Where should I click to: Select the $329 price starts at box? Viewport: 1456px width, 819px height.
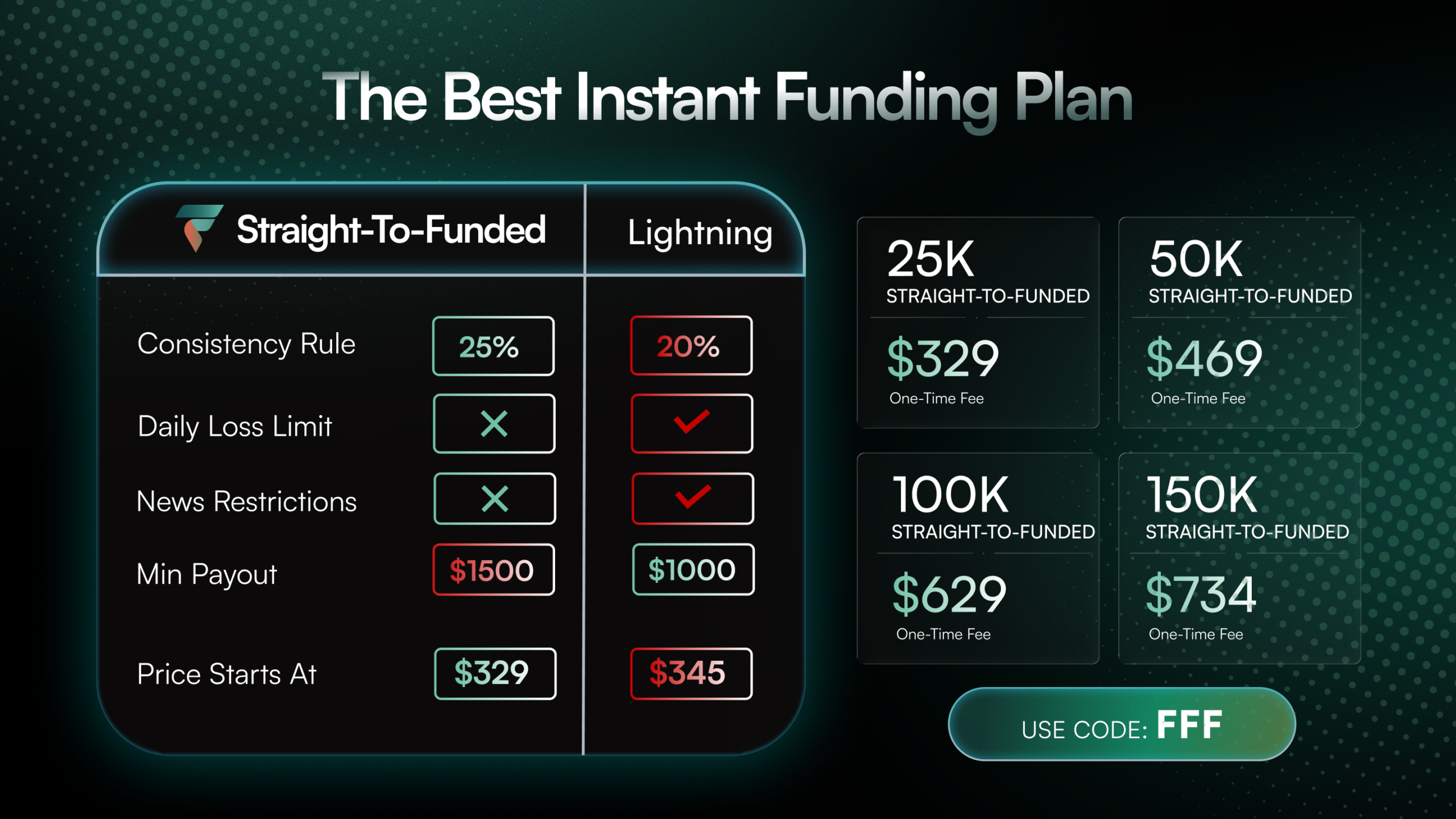pos(495,673)
